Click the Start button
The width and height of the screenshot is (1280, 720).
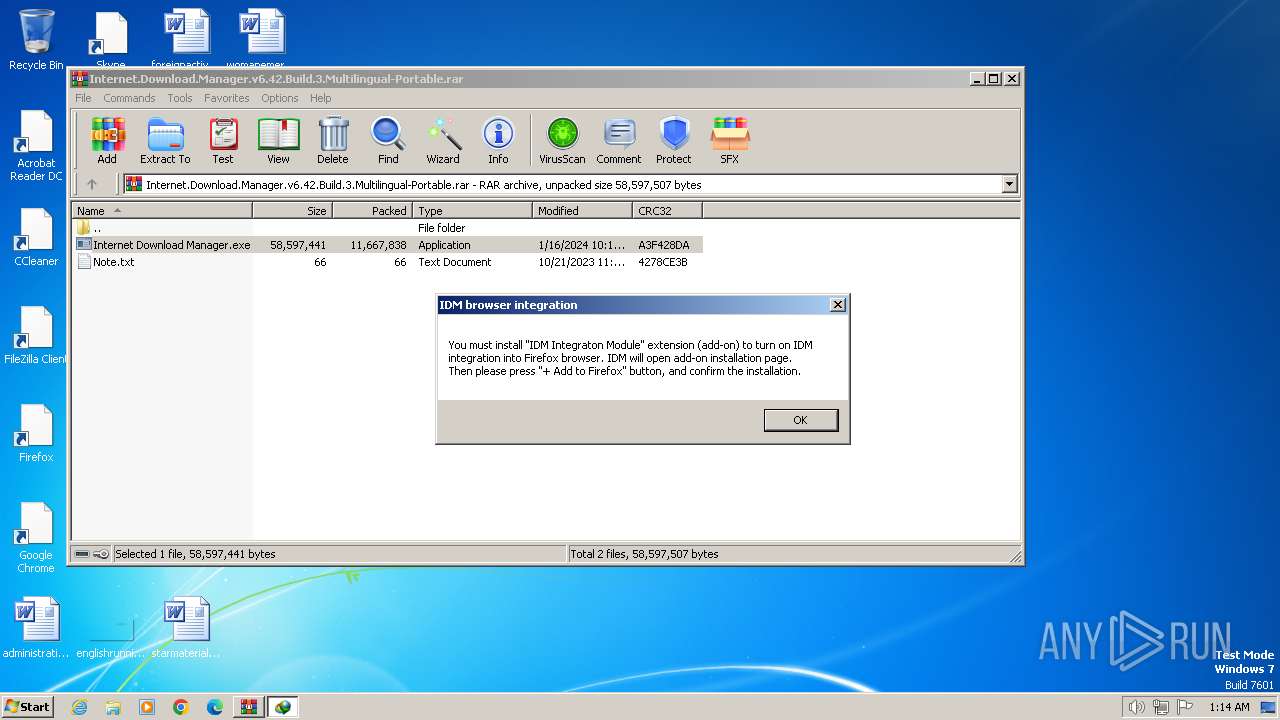coord(27,707)
